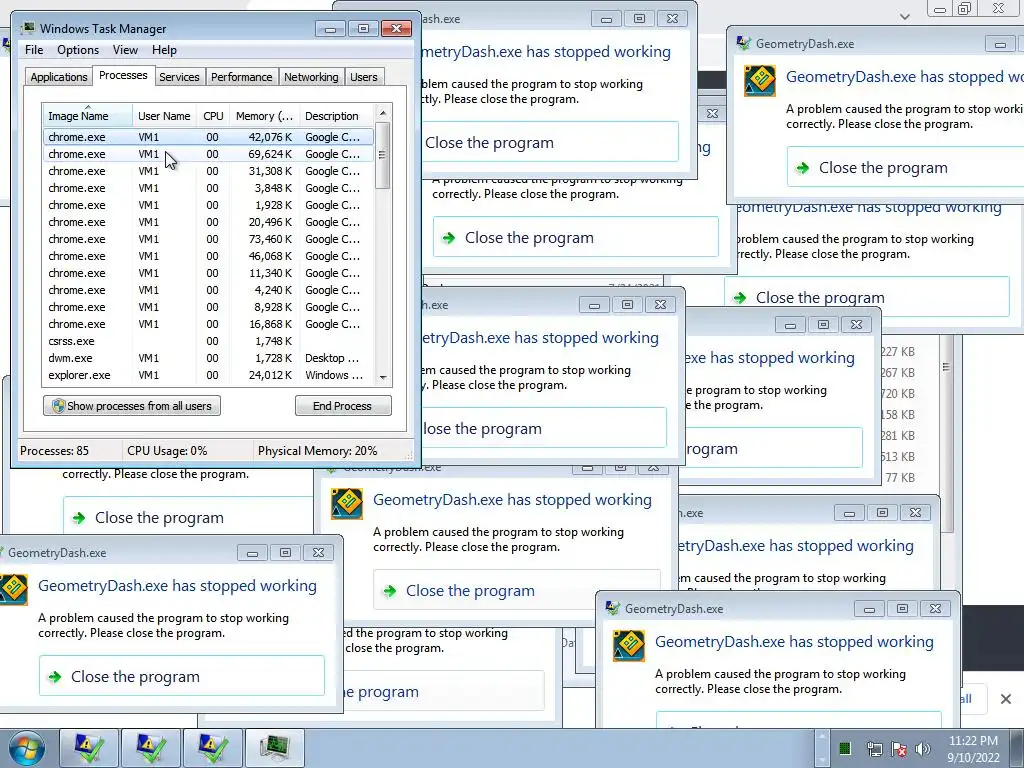
Task: Click Processes: 85 in status bar
Action: coord(54,451)
